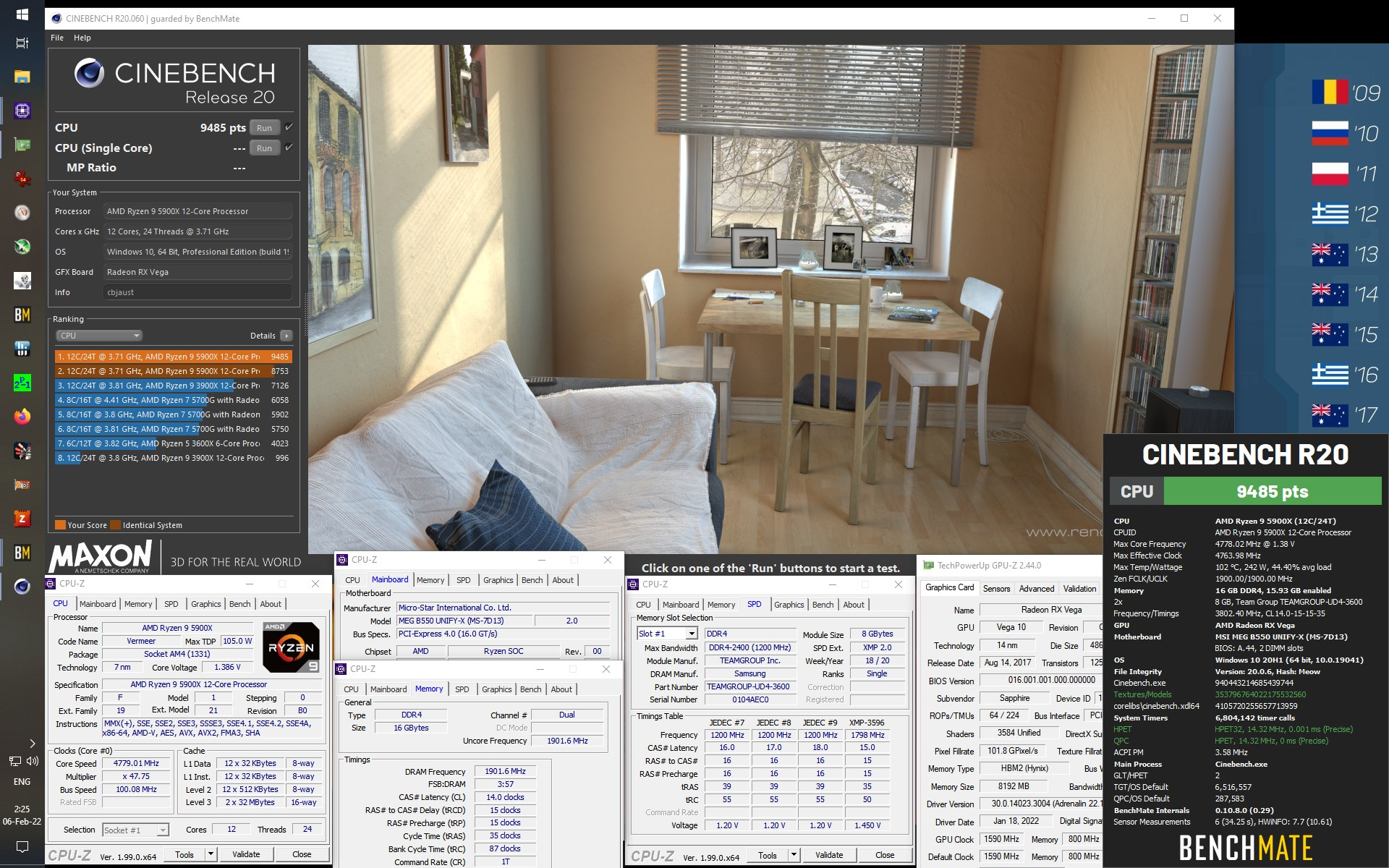Viewport: 1389px width, 868px height.
Task: Open Task View from the taskbar
Action: pos(22,43)
